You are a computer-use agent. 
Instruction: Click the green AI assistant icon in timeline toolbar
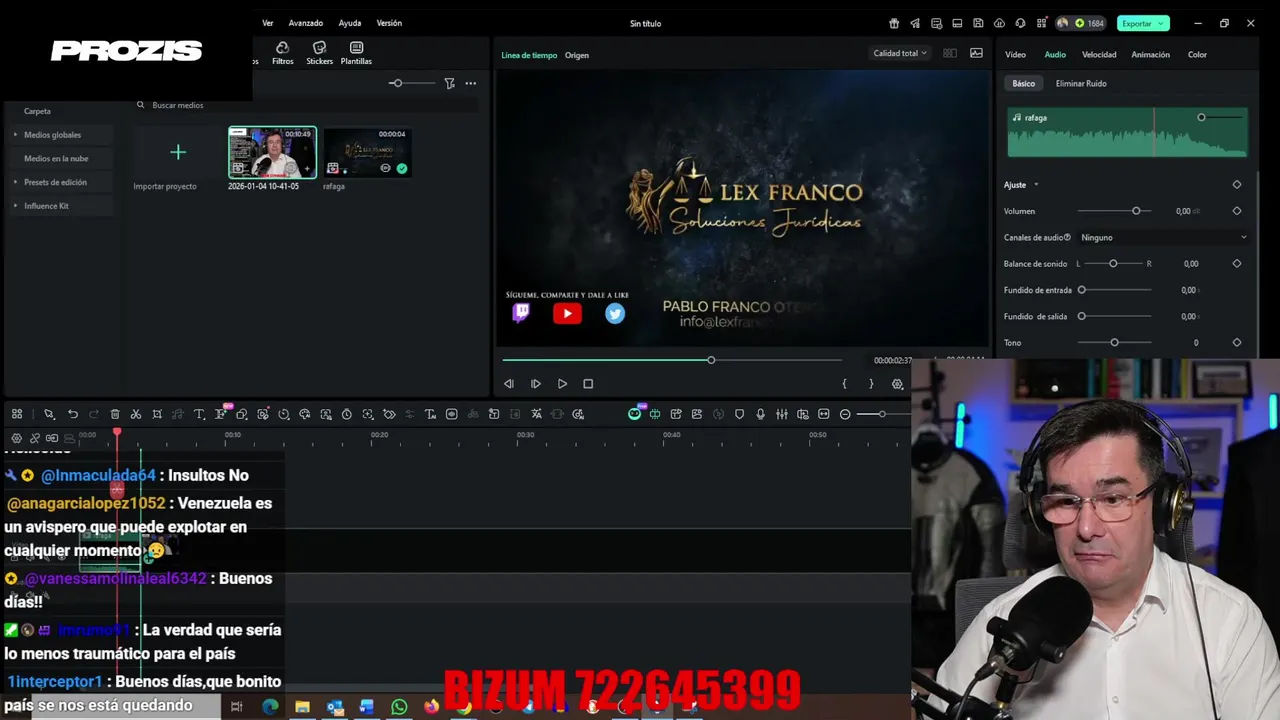[634, 414]
